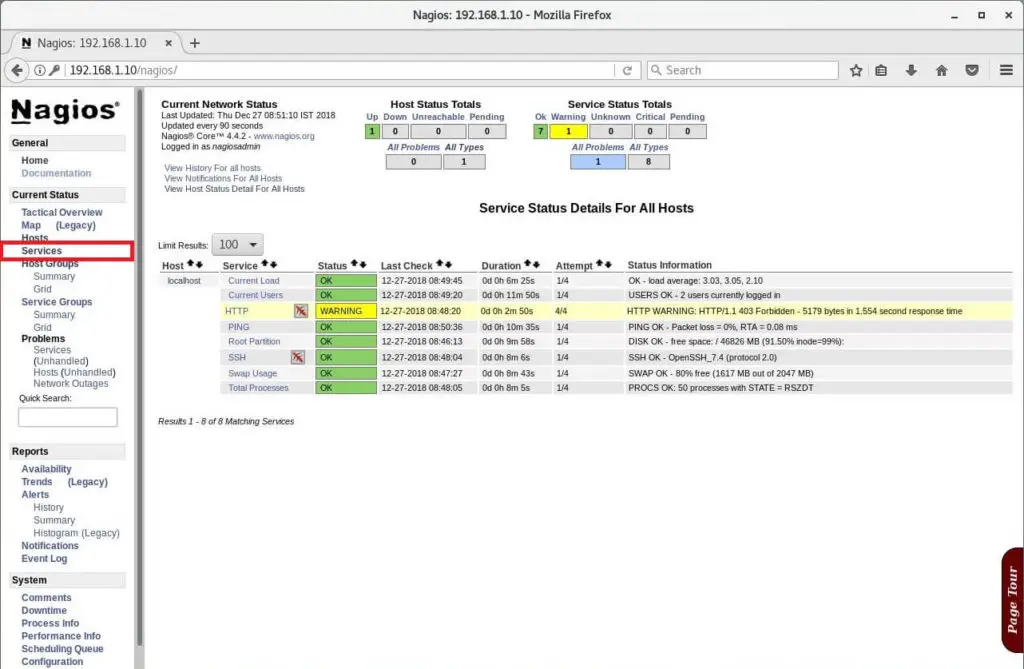Image resolution: width=1024 pixels, height=669 pixels.
Task: Open Event Log in sidebar
Action: 44,559
